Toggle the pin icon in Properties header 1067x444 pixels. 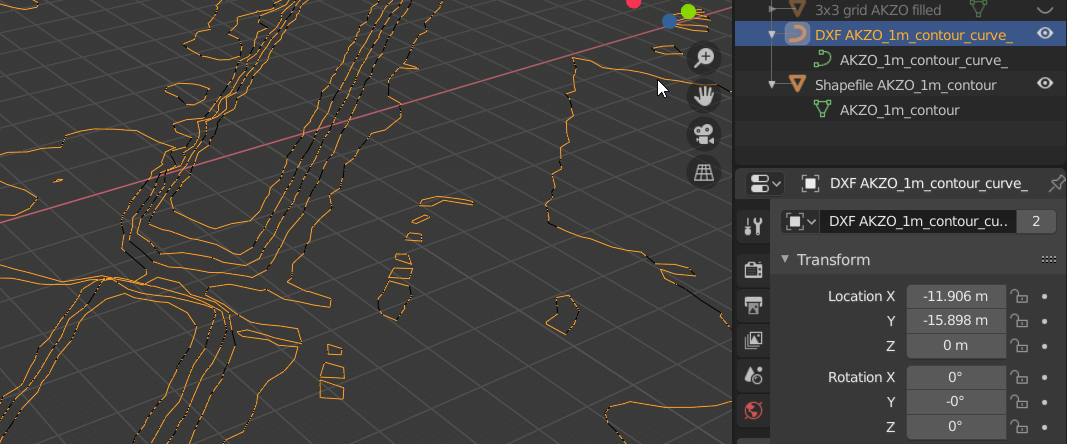(x=1056, y=183)
